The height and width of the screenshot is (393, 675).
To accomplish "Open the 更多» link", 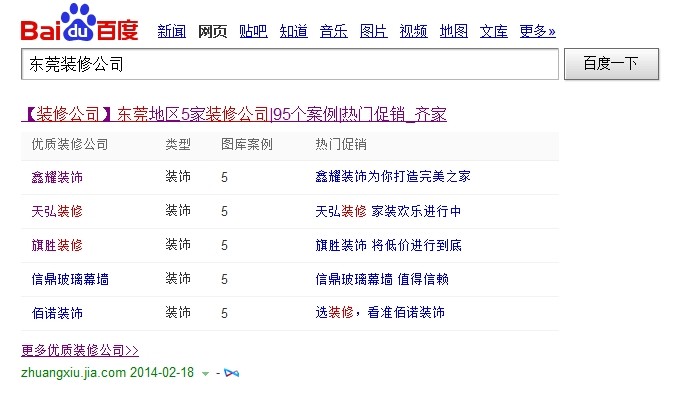I will [538, 31].
